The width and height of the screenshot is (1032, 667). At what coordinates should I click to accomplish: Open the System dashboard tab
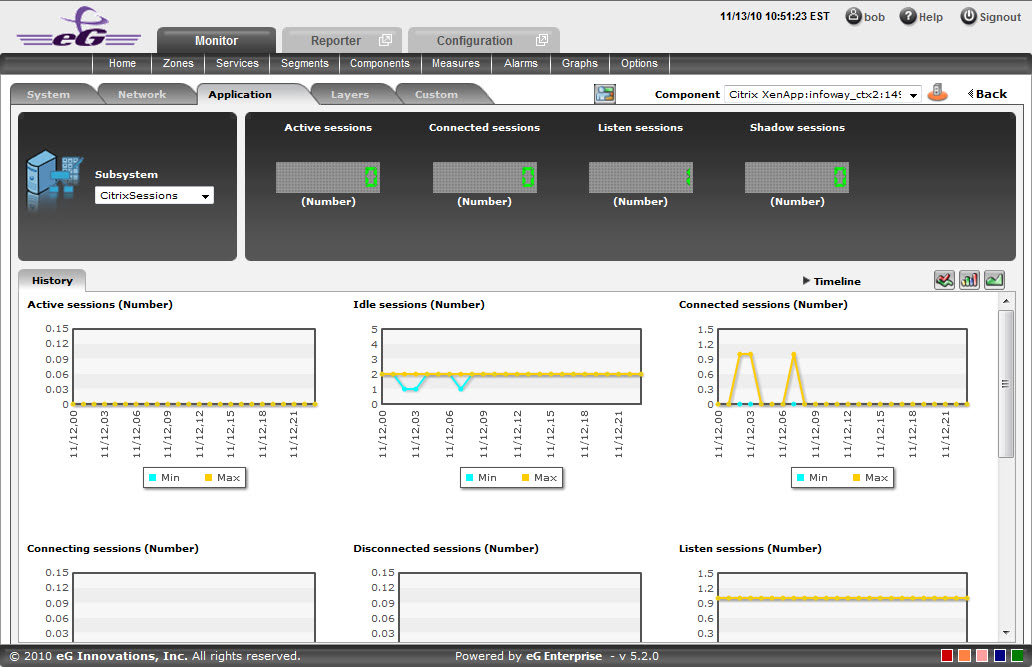coord(49,95)
